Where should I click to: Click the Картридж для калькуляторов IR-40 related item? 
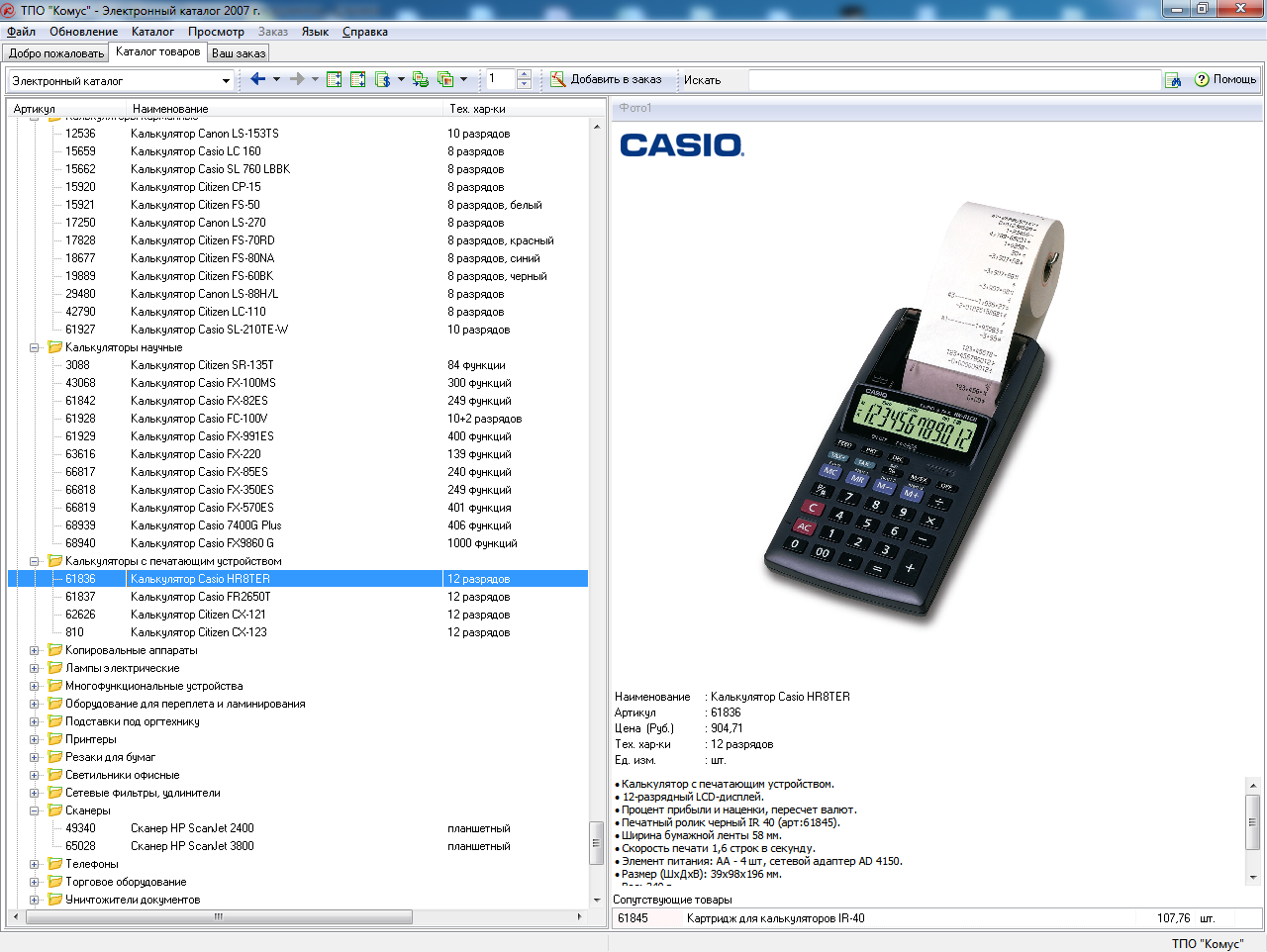(936, 918)
